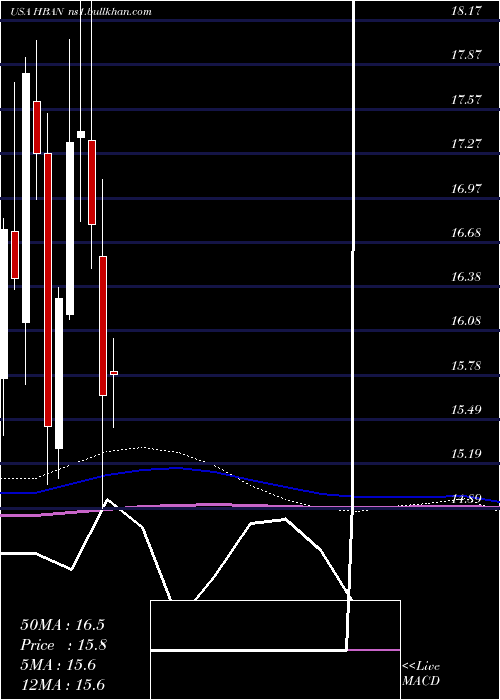Click the small red doji candle near 15.78
Viewport: 500px width, 700px height.
point(114,373)
